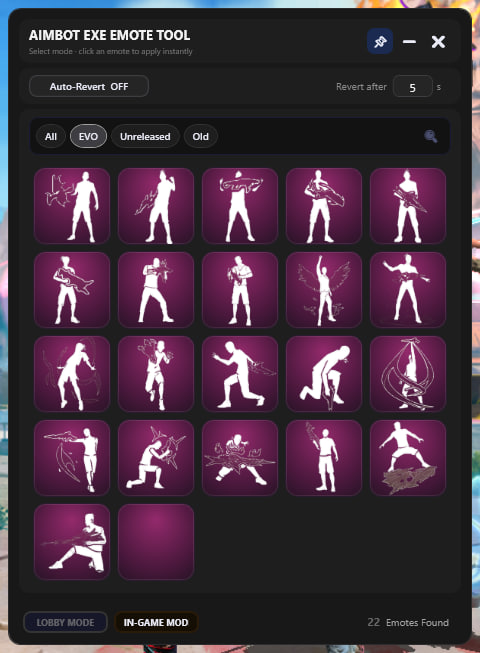Minimize the emote tool window

tap(409, 41)
